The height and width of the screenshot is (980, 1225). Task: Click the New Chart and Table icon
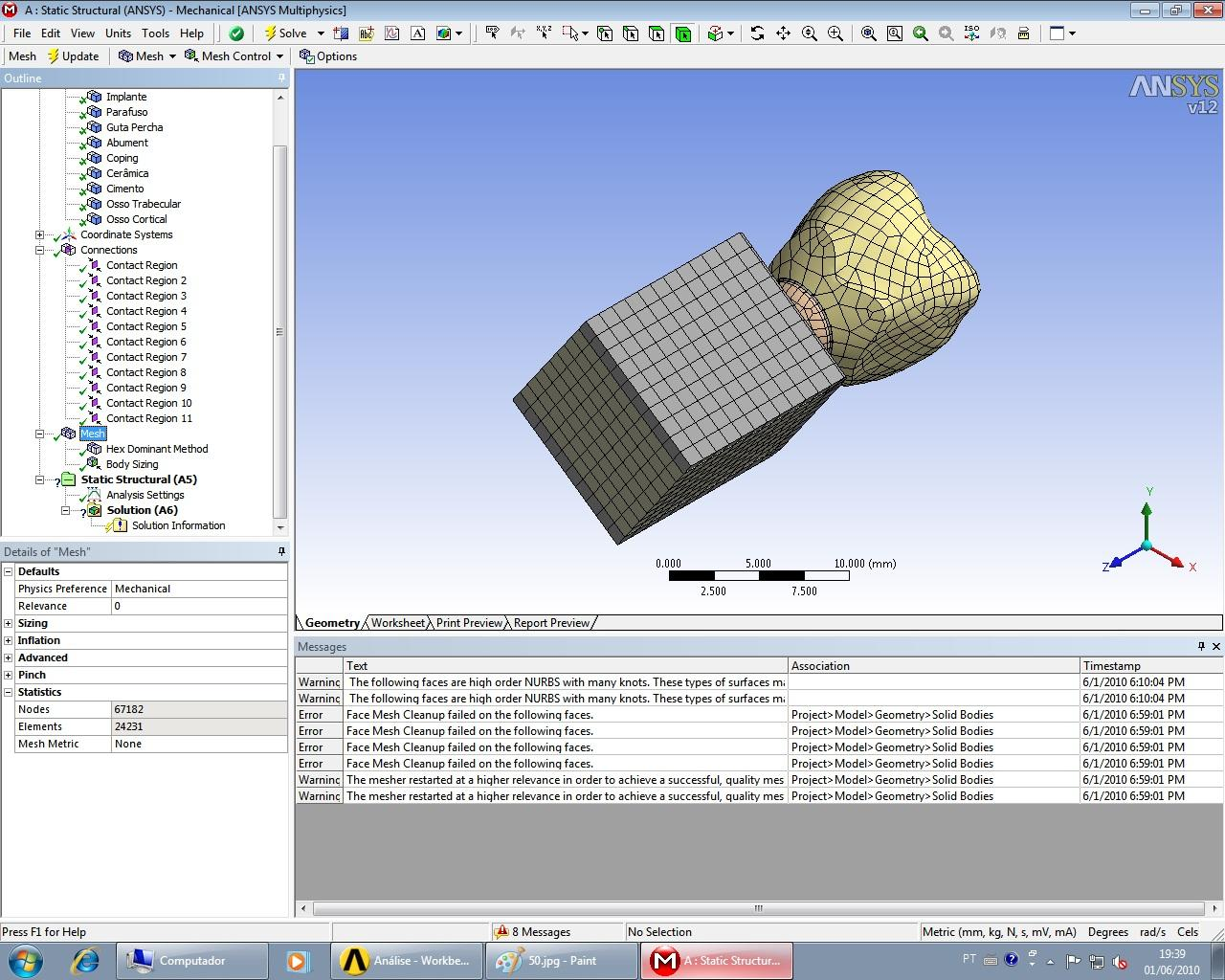click(x=391, y=33)
